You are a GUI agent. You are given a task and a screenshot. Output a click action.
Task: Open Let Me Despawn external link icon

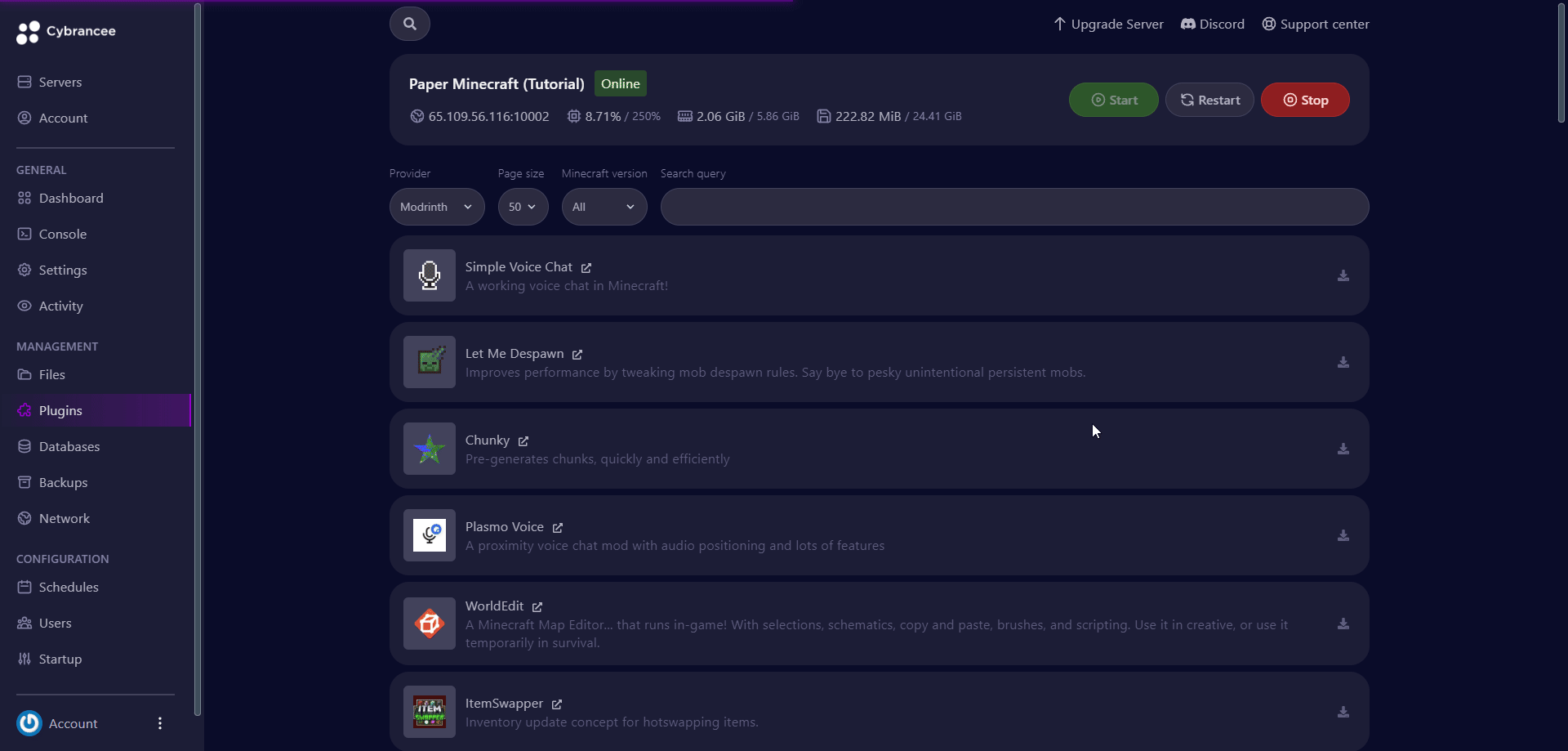[x=577, y=355]
